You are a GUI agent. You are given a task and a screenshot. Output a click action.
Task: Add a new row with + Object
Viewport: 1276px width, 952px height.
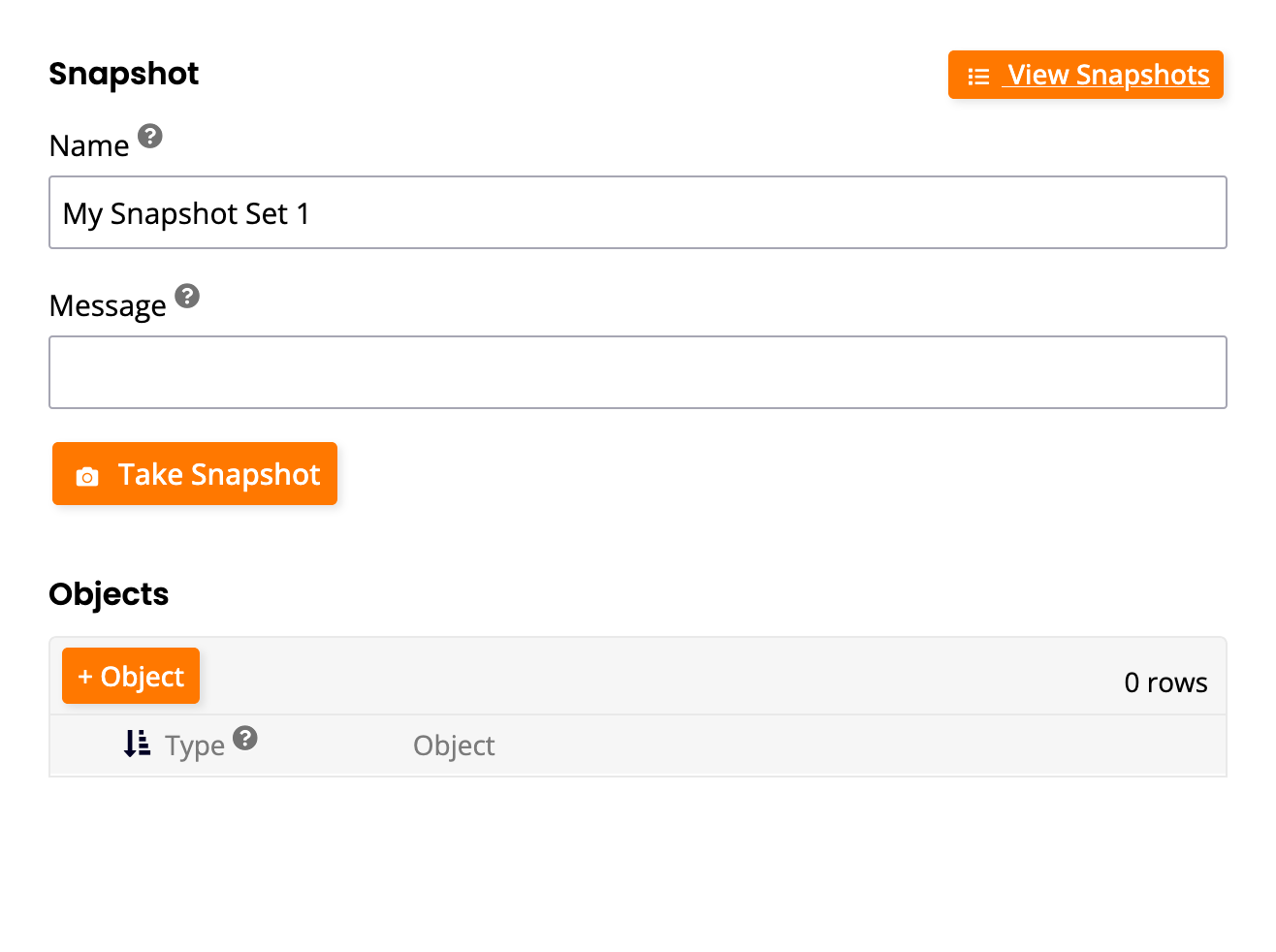(x=130, y=676)
